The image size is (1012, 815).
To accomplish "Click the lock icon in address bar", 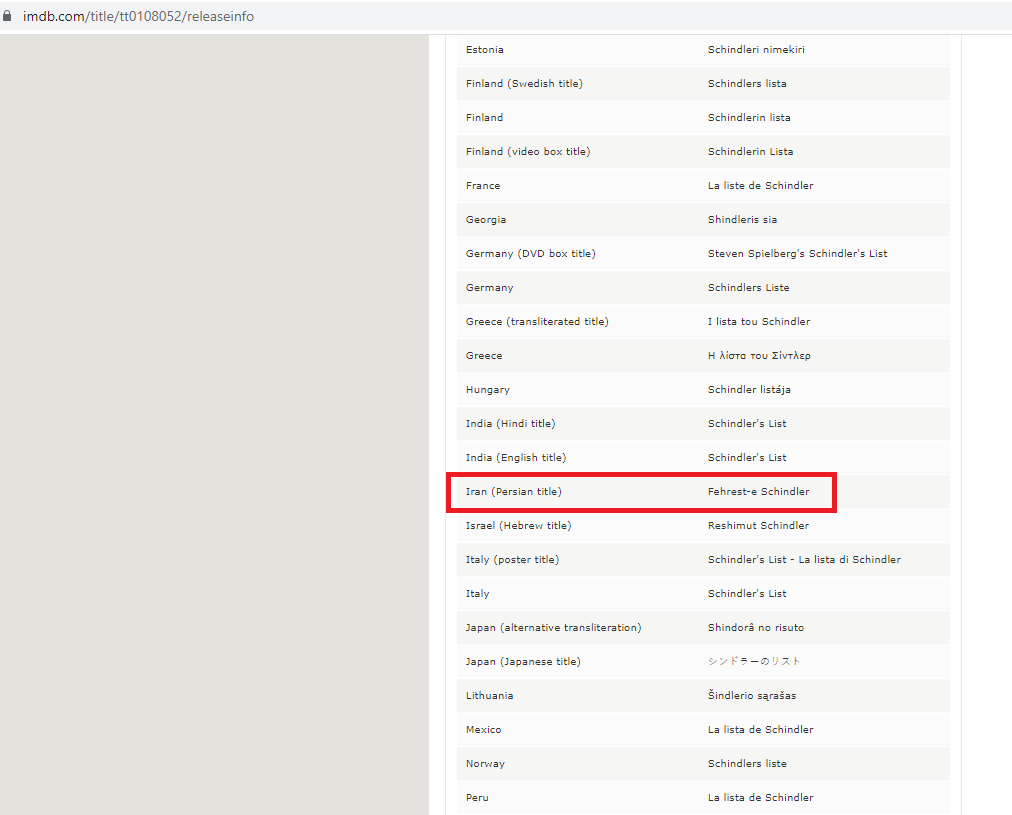I will tap(7, 16).
